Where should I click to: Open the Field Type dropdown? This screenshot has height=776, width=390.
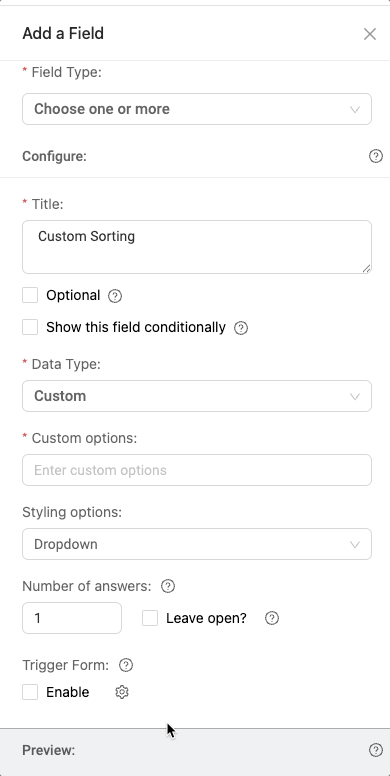[197, 109]
